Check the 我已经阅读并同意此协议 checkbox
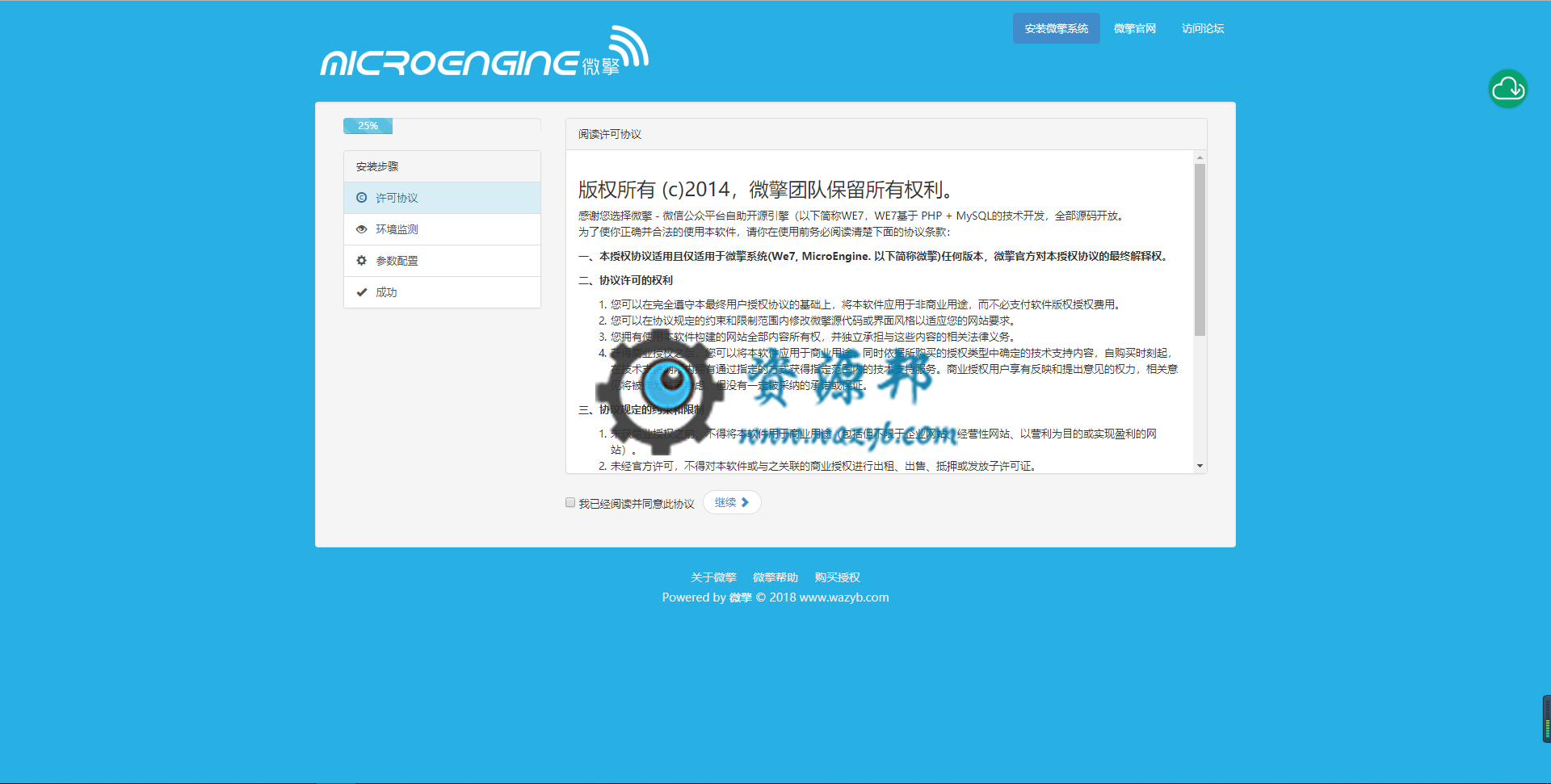 [570, 502]
